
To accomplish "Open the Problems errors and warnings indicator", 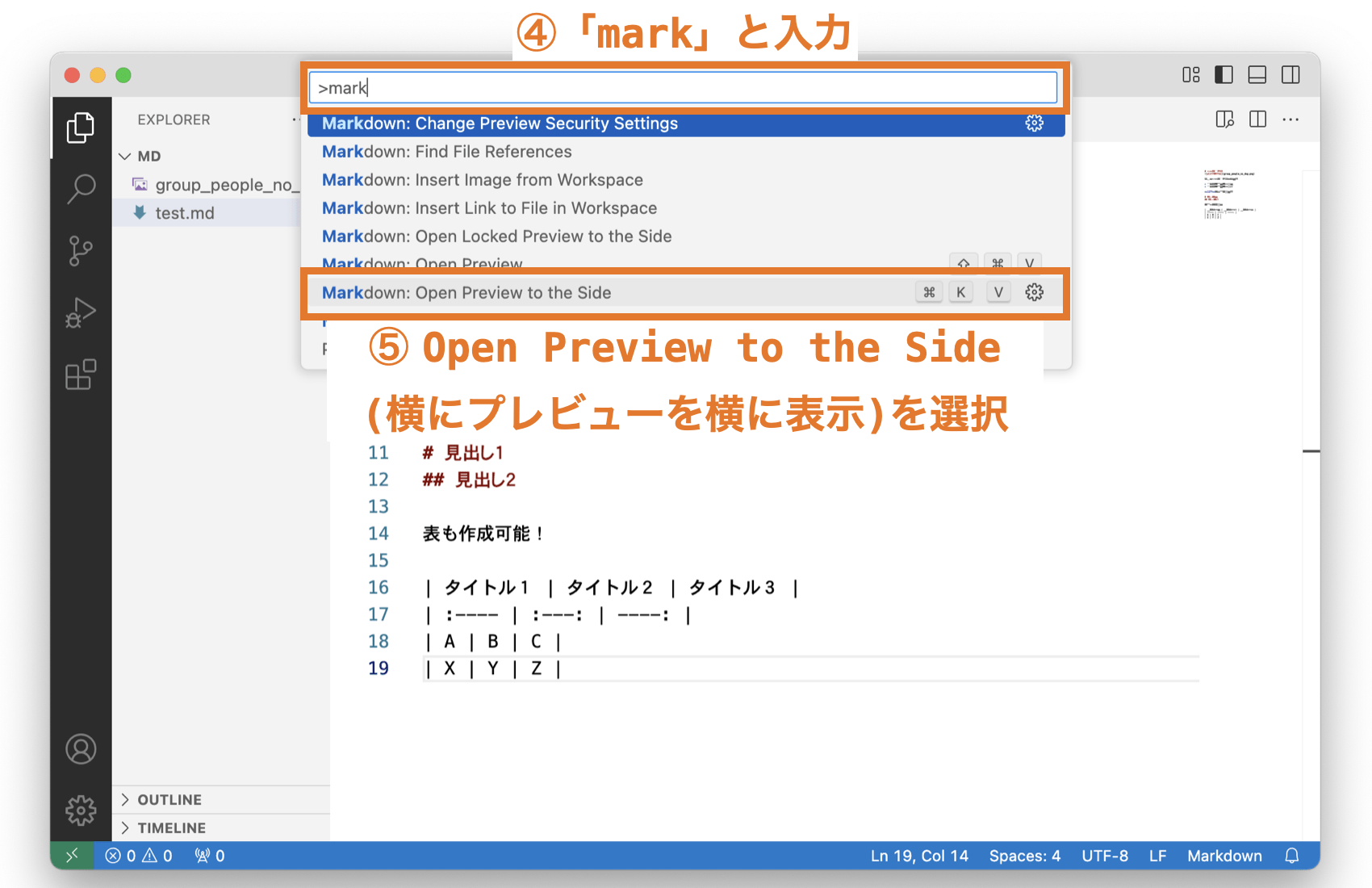I will point(139,856).
